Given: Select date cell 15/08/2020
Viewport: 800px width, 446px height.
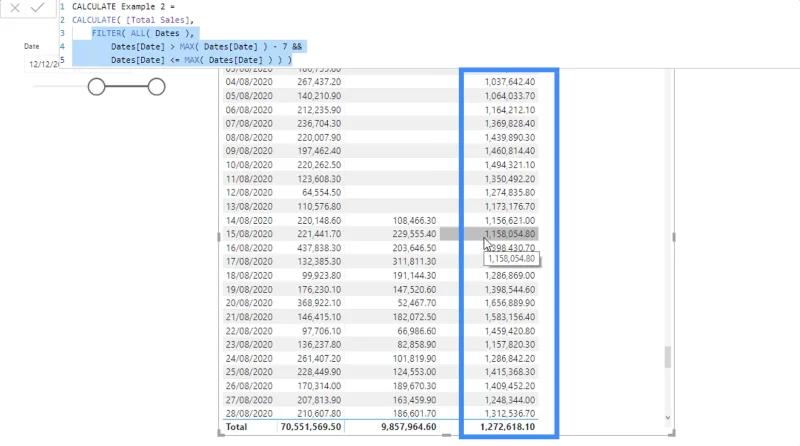Looking at the screenshot, I should click(249, 234).
